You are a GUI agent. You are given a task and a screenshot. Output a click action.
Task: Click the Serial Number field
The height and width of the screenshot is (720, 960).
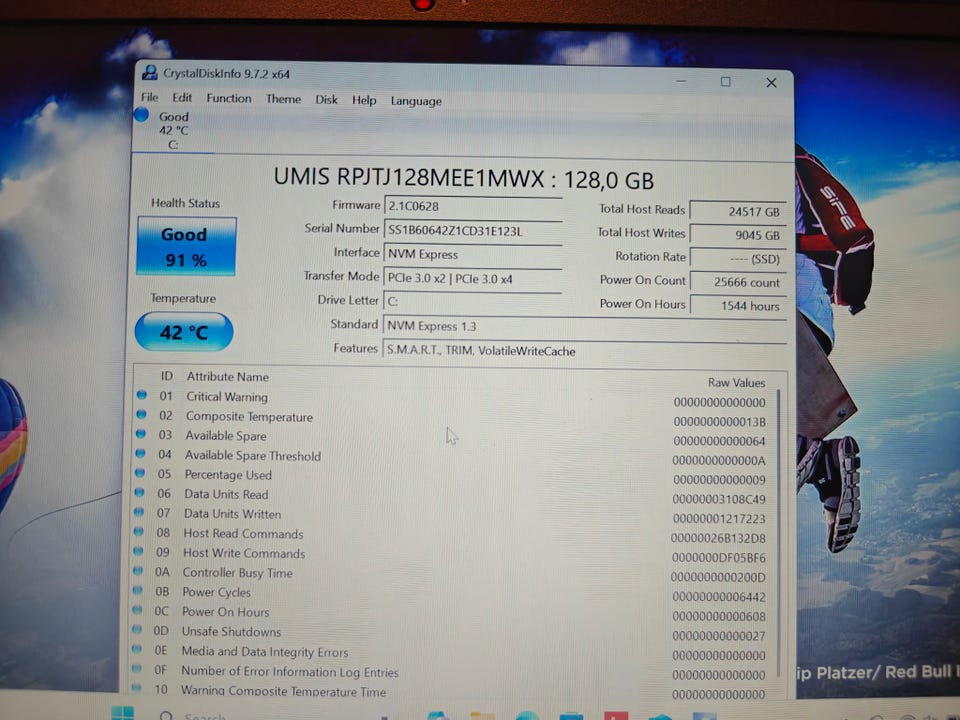point(473,231)
